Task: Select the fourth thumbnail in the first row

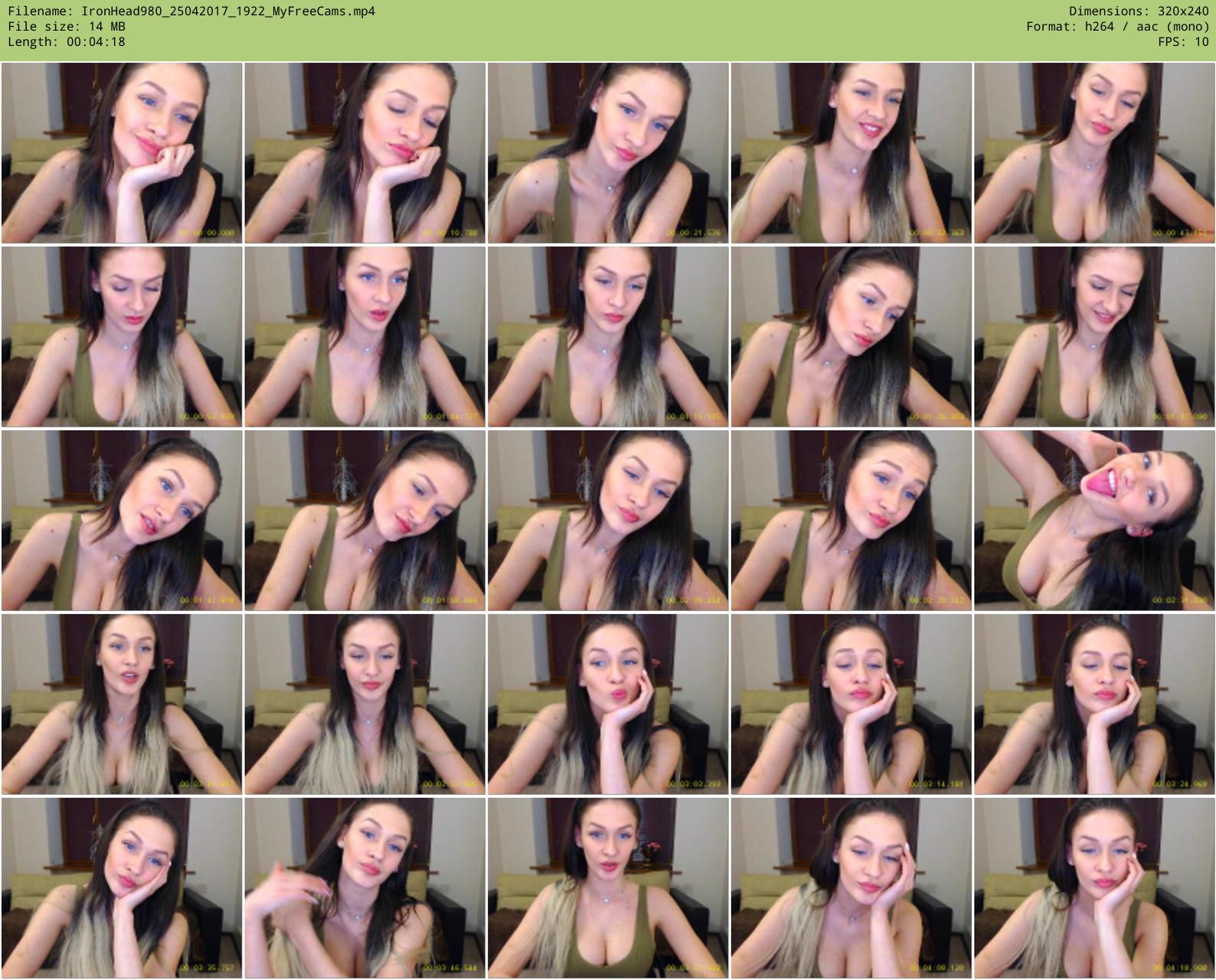Action: point(851,153)
